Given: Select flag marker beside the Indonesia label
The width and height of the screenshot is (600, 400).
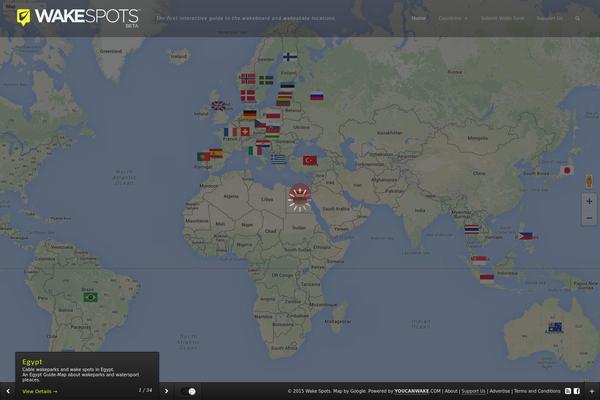Looking at the screenshot, I should [487, 278].
